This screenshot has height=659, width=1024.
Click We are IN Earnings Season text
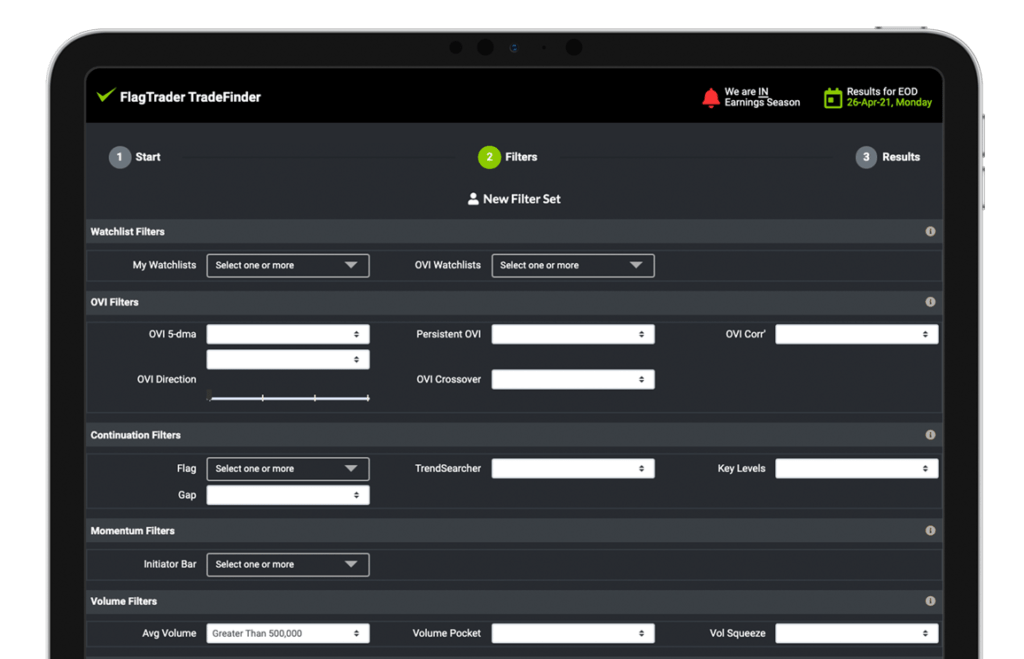762,97
